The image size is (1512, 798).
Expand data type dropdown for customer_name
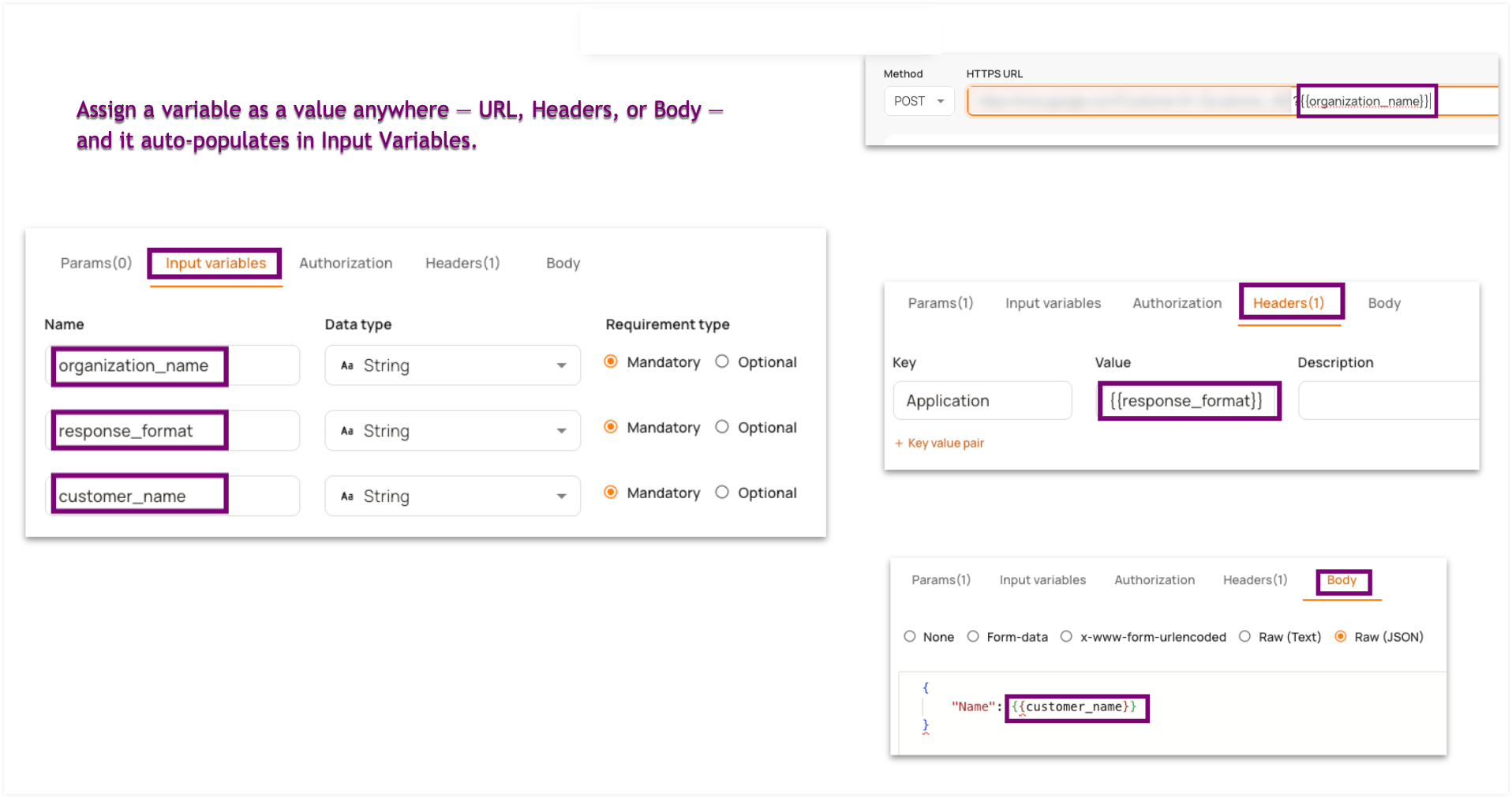click(x=452, y=496)
